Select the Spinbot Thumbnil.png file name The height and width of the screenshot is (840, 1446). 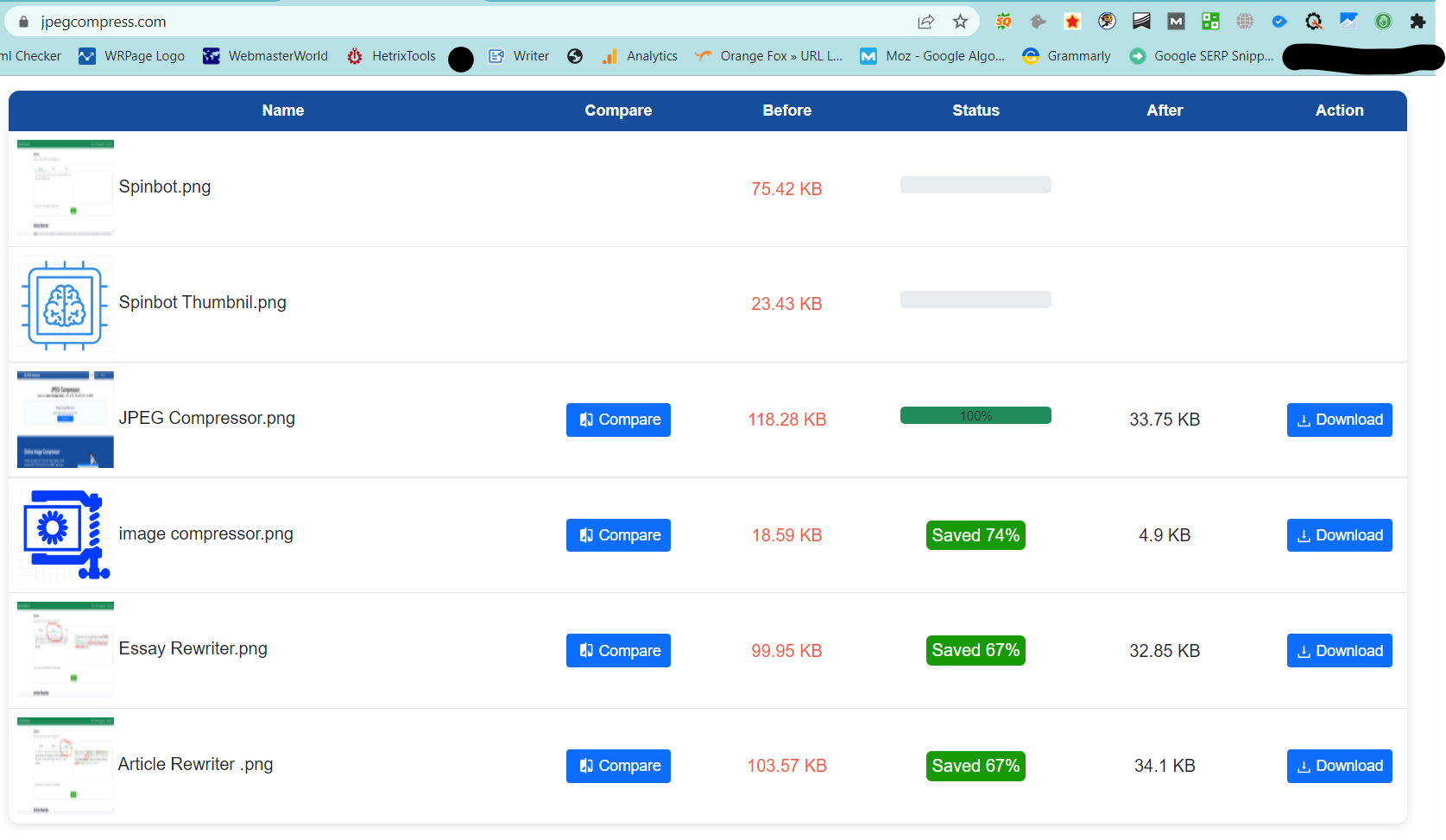[x=203, y=302]
